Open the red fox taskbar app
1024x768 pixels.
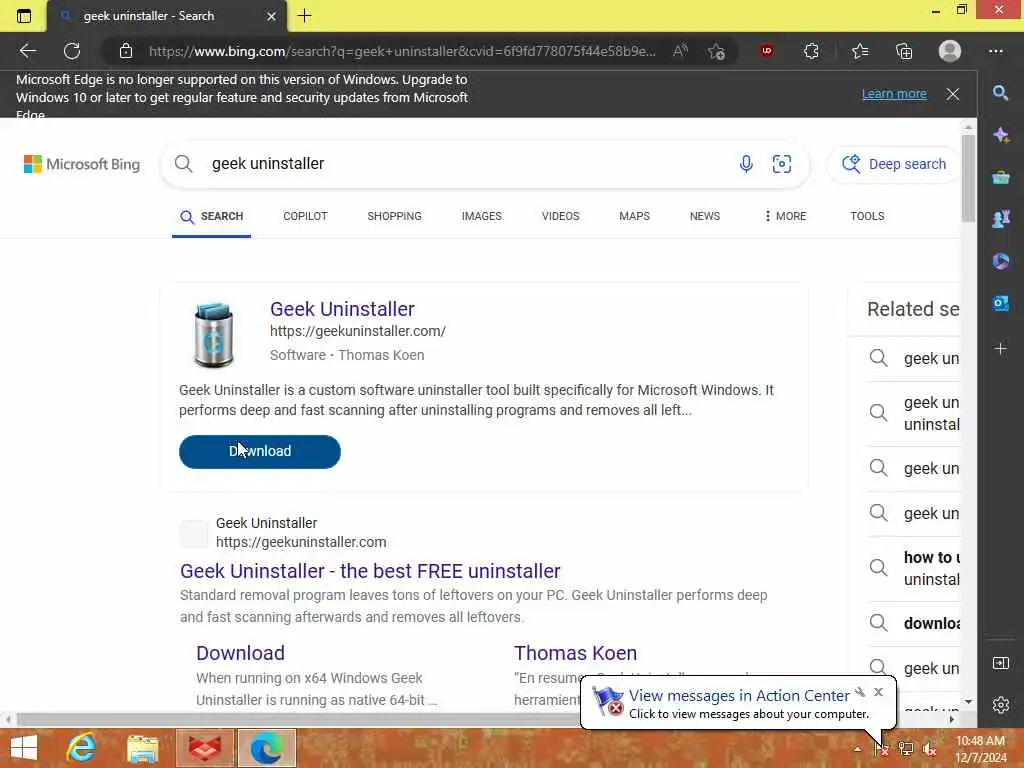[x=204, y=748]
